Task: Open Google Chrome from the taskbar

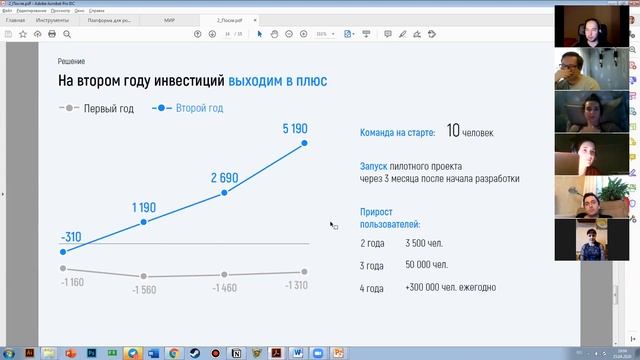Action: point(174,353)
